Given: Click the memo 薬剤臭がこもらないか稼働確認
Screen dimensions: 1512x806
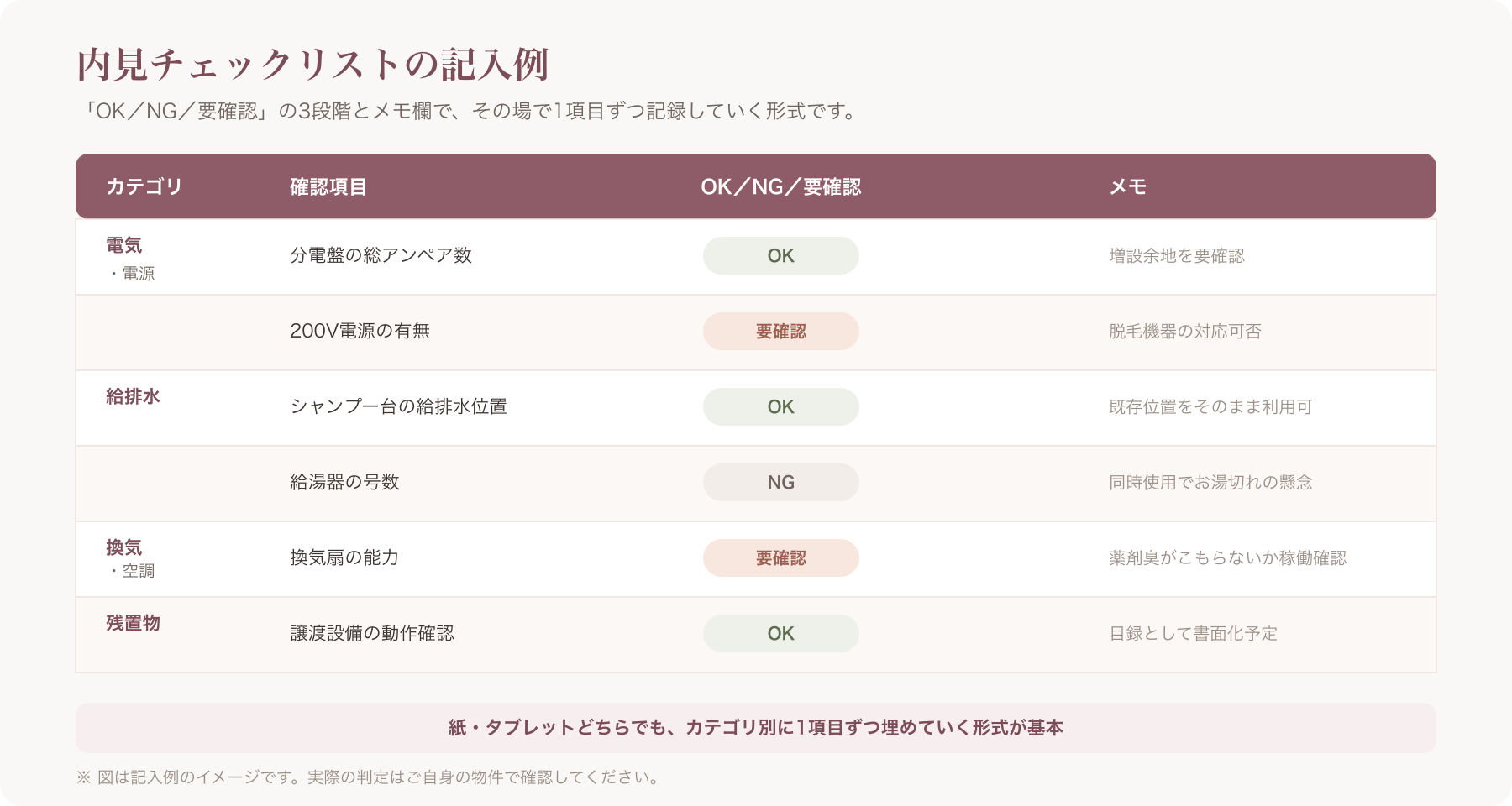Looking at the screenshot, I should pos(1228,557).
